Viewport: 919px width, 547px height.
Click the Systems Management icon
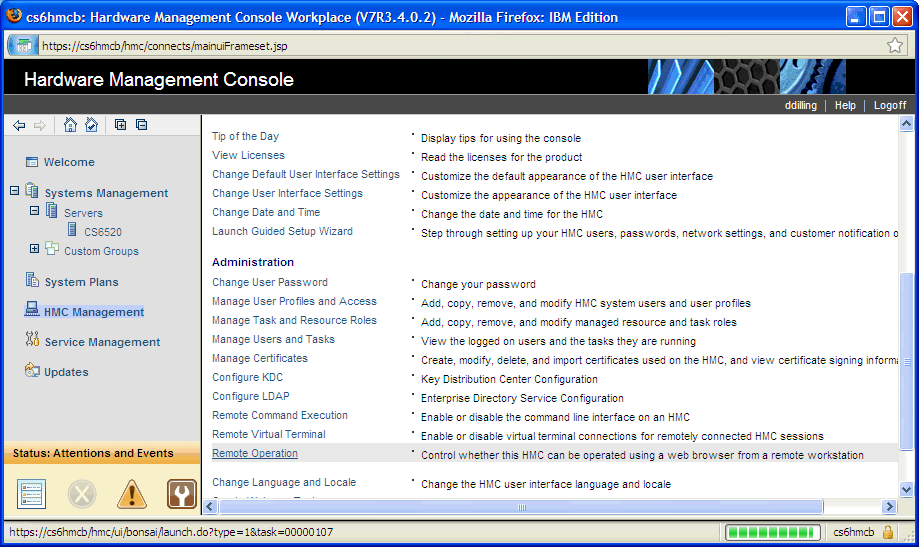(32, 191)
